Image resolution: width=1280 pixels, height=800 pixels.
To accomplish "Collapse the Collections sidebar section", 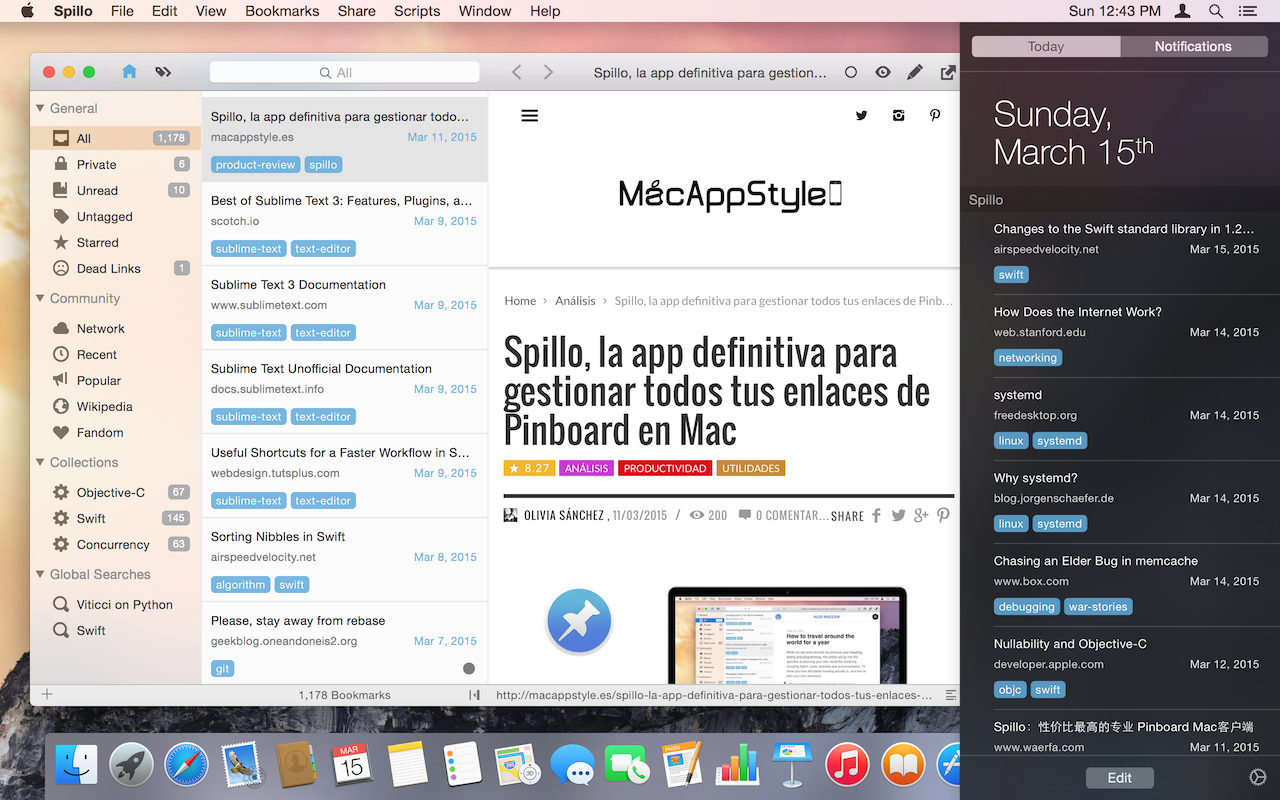I will (40, 462).
